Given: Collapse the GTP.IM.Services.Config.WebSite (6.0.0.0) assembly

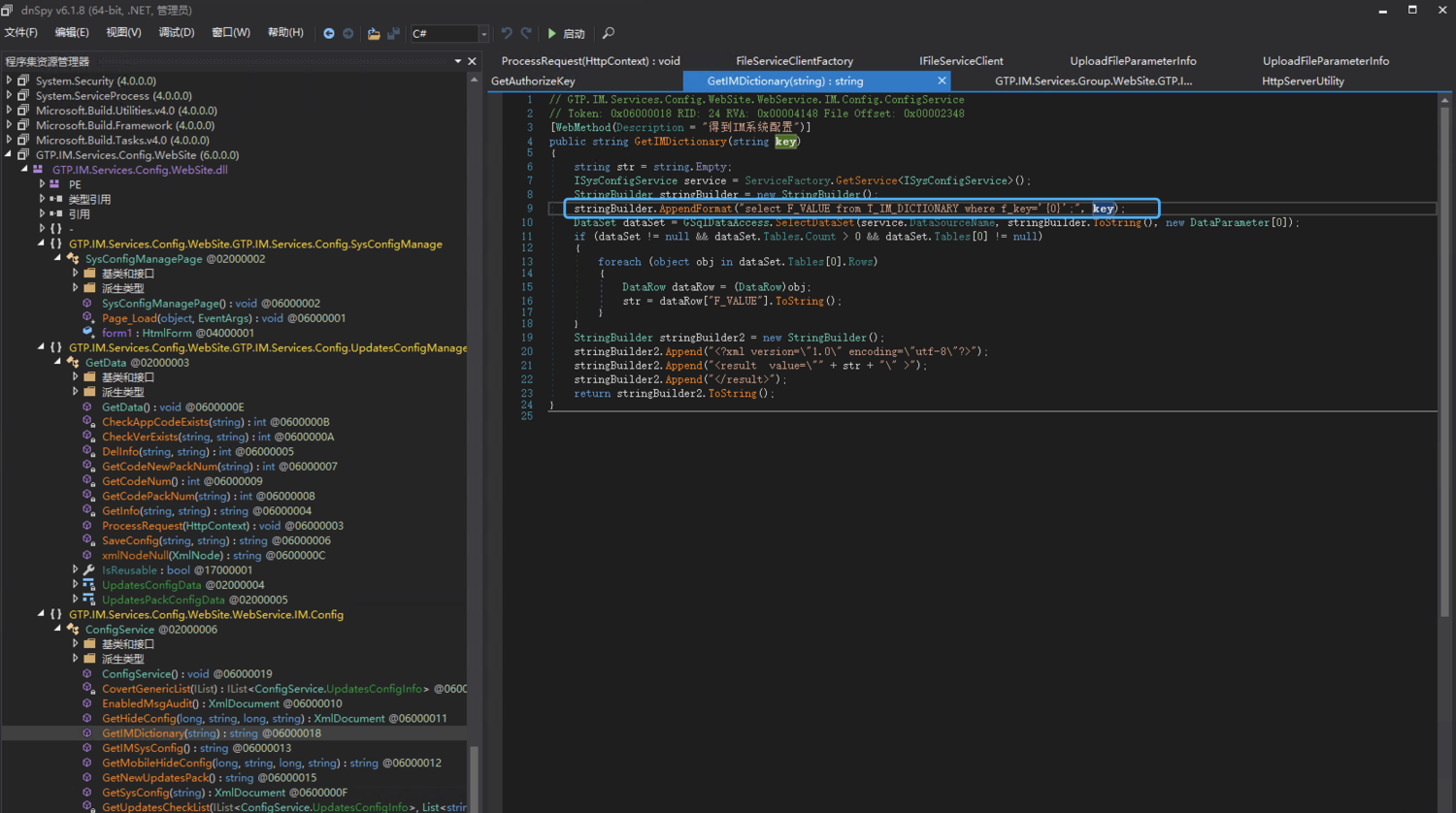Looking at the screenshot, I should point(10,155).
